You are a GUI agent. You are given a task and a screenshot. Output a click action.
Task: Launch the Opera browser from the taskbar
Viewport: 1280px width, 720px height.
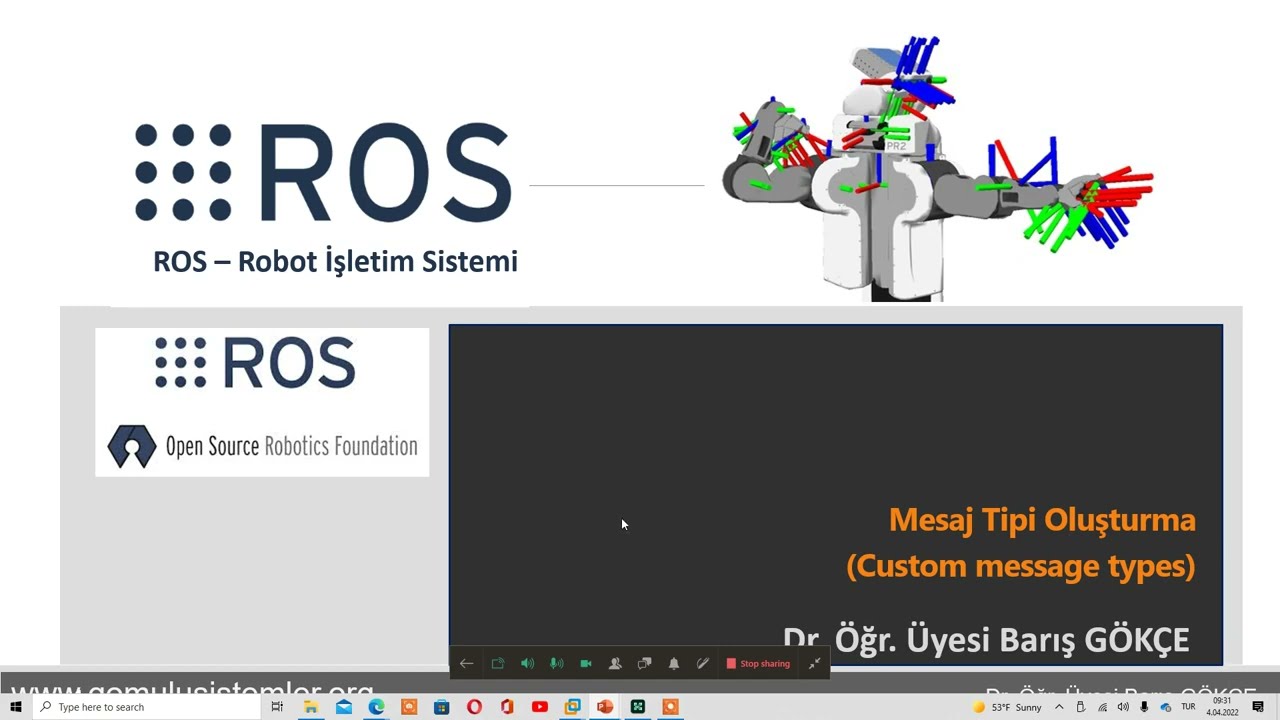pyautogui.click(x=474, y=707)
